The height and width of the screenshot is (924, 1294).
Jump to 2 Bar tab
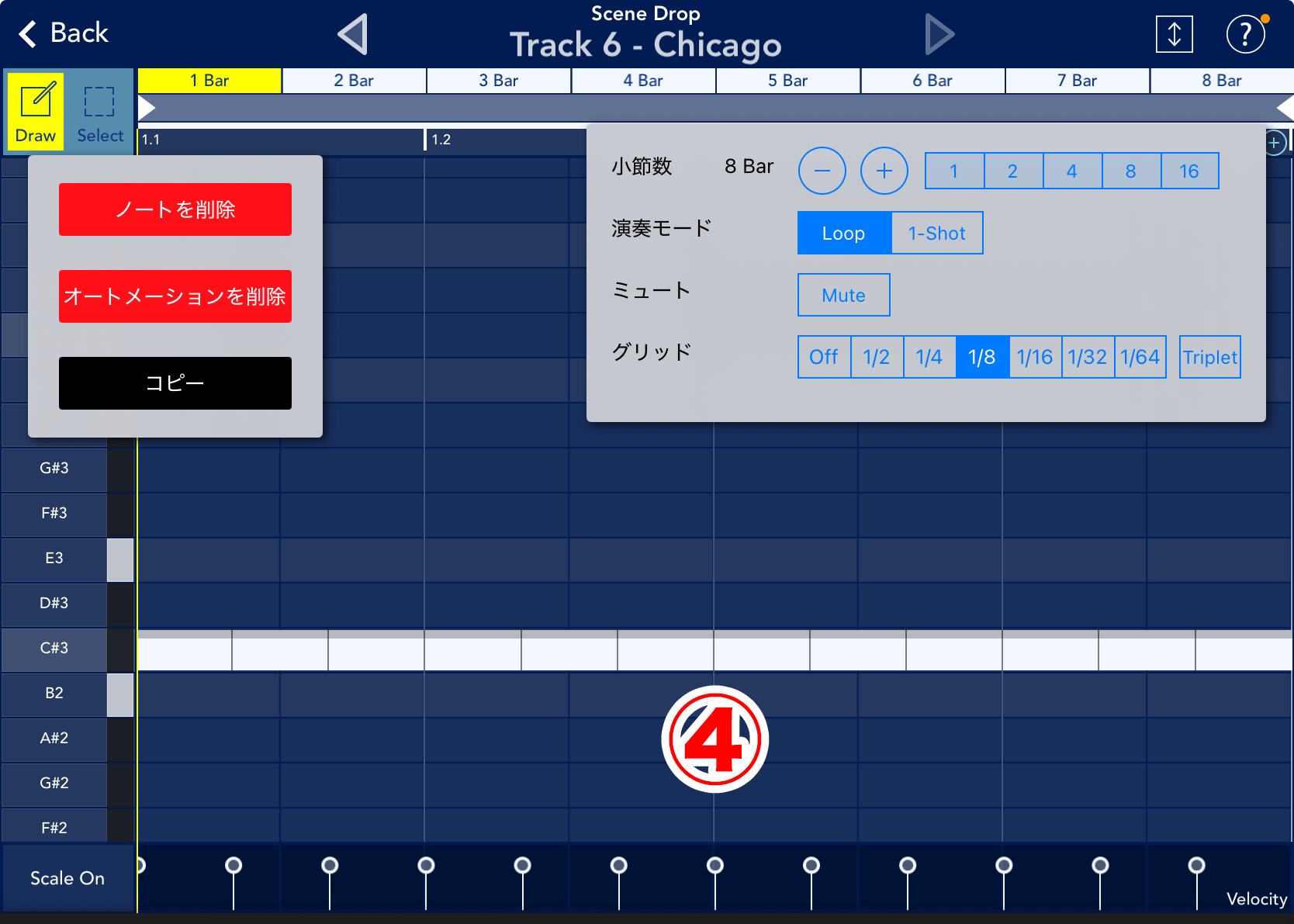tap(354, 81)
